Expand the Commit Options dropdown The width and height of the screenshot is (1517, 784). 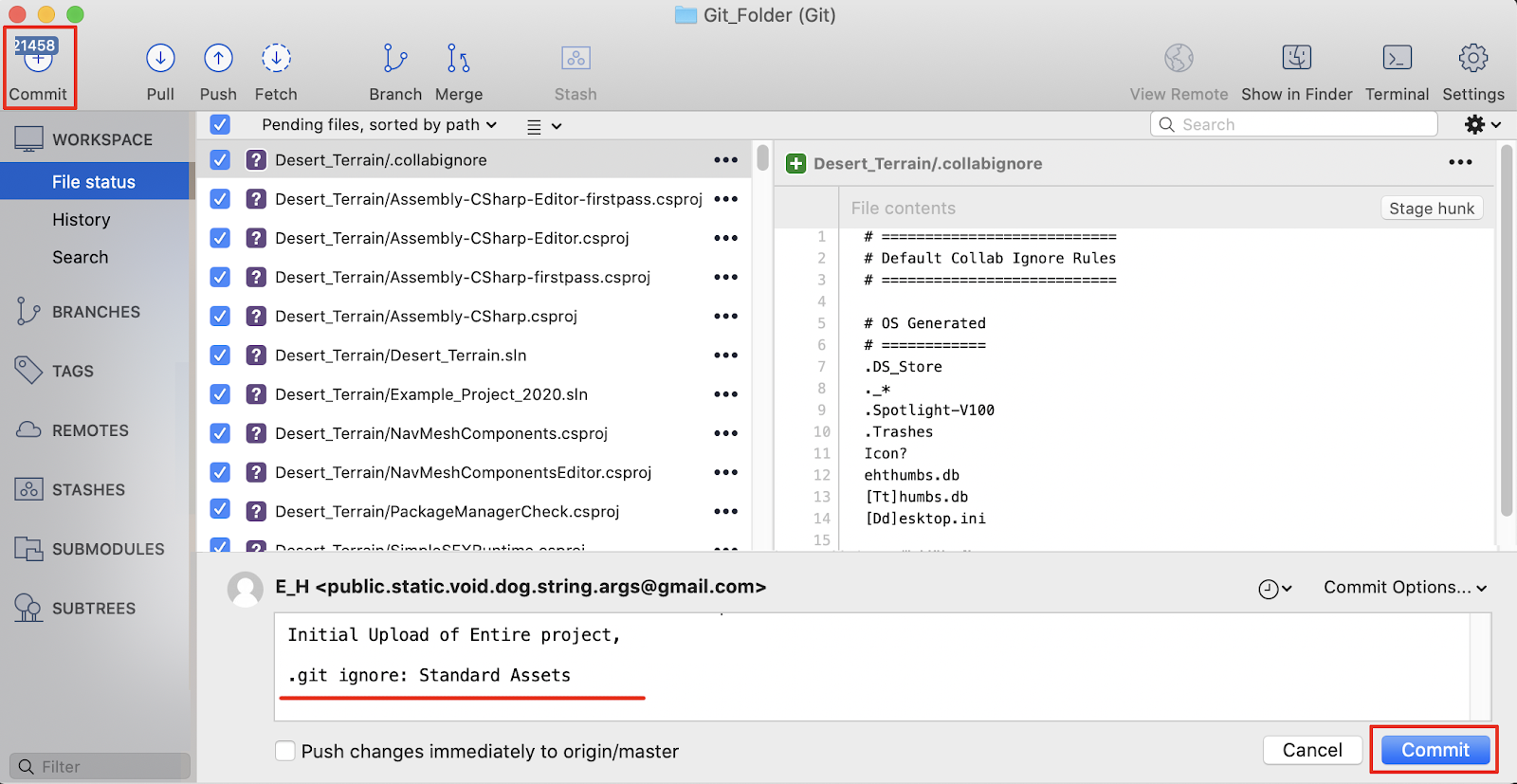(x=1405, y=588)
